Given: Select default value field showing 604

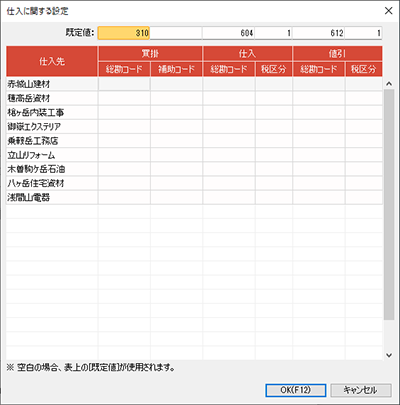Looking at the screenshot, I should (229, 33).
